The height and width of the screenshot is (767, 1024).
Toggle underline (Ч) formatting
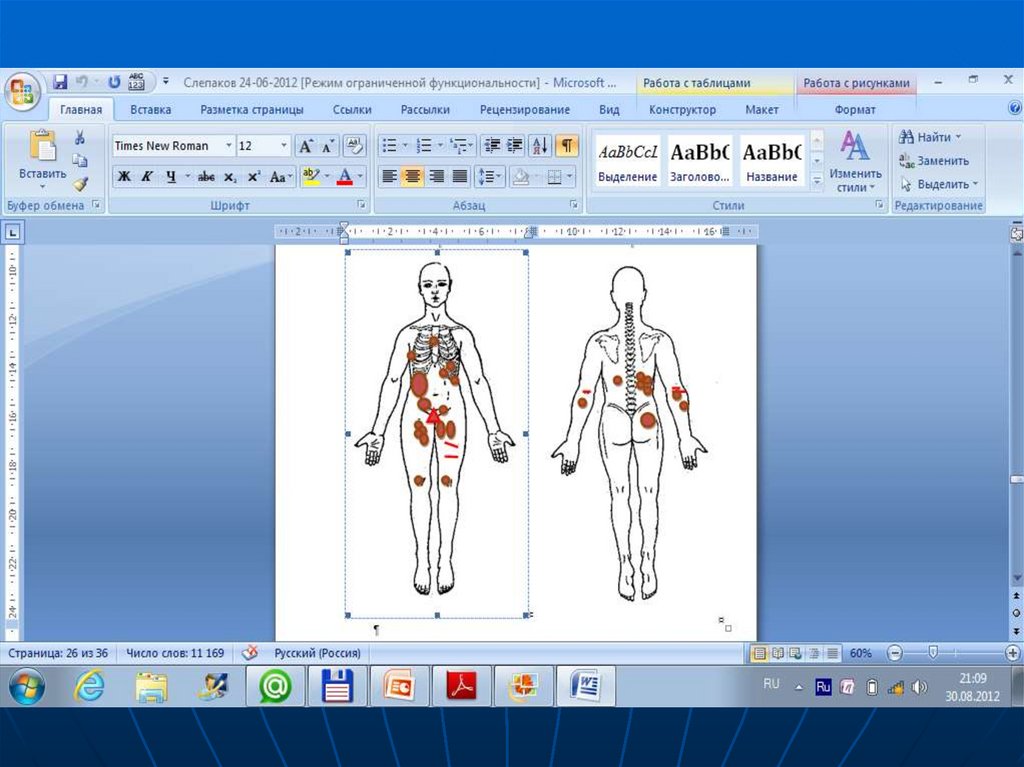click(x=171, y=176)
